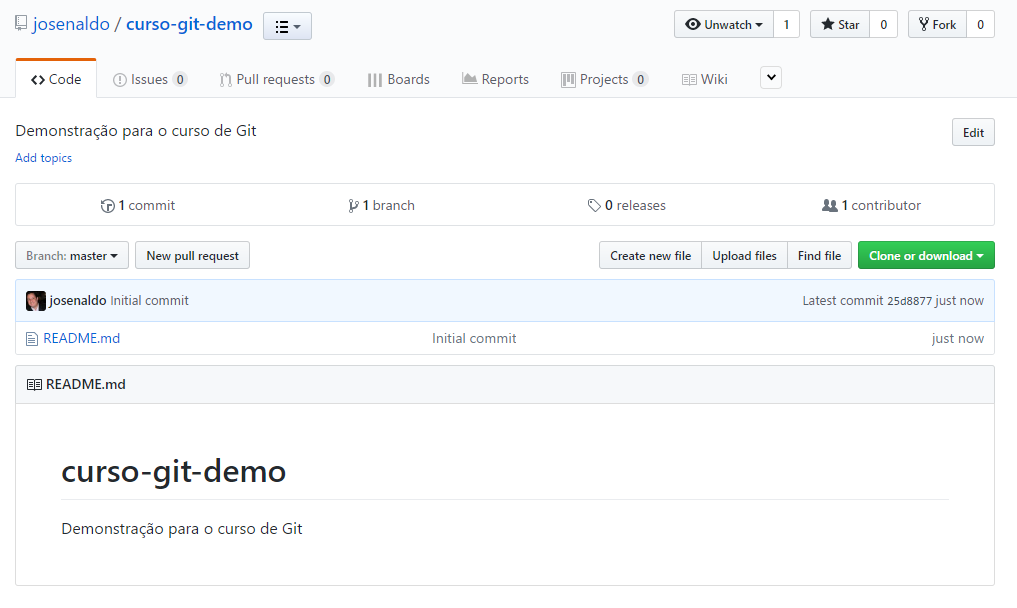Click the pull request icon on tab
1017x608 pixels.
pyautogui.click(x=225, y=80)
